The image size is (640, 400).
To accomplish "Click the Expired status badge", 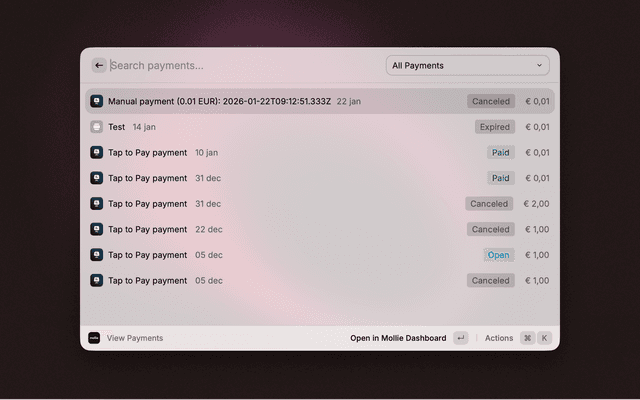I will coord(495,127).
